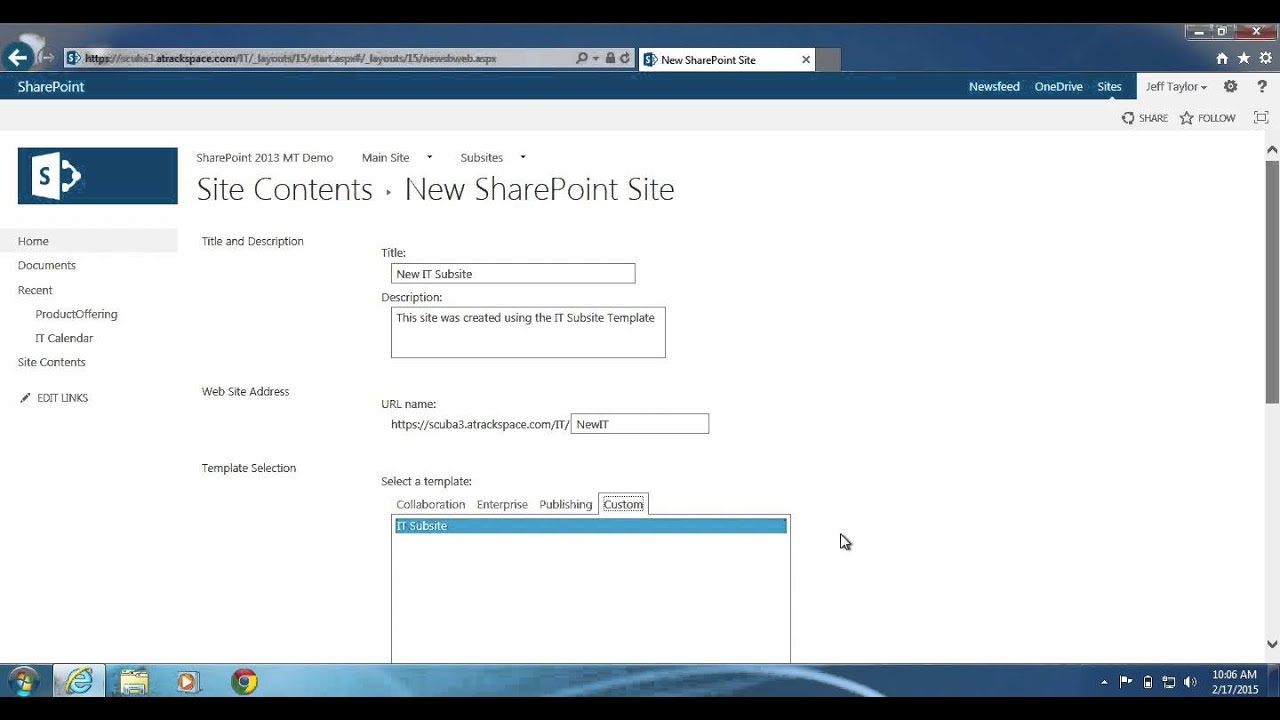Open the Main Site navigation link
1280x720 pixels.
[386, 157]
